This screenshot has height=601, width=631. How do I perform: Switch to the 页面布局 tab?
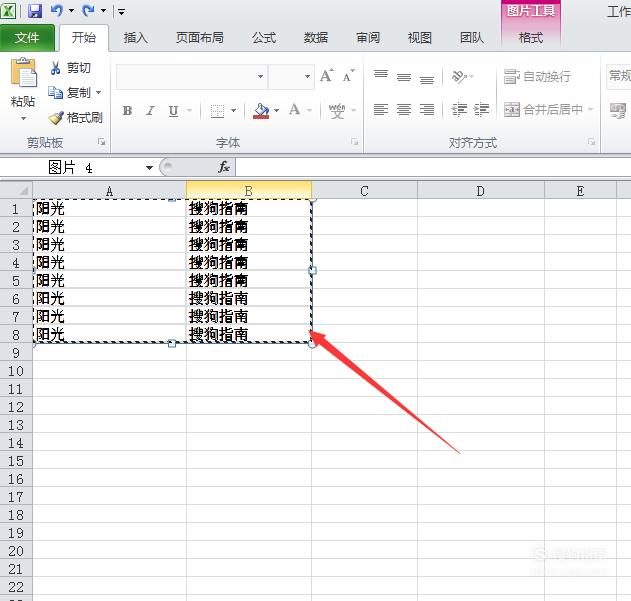pos(200,38)
